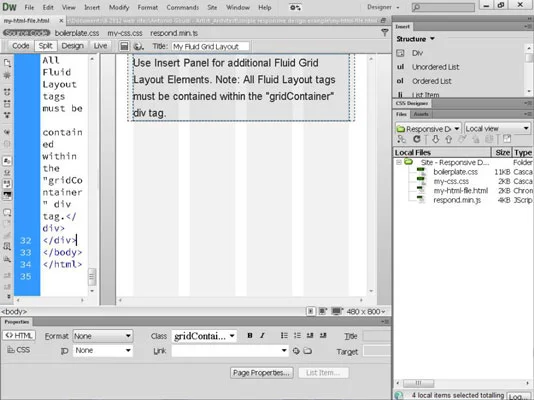Click the file management icon beside Live

[124, 46]
